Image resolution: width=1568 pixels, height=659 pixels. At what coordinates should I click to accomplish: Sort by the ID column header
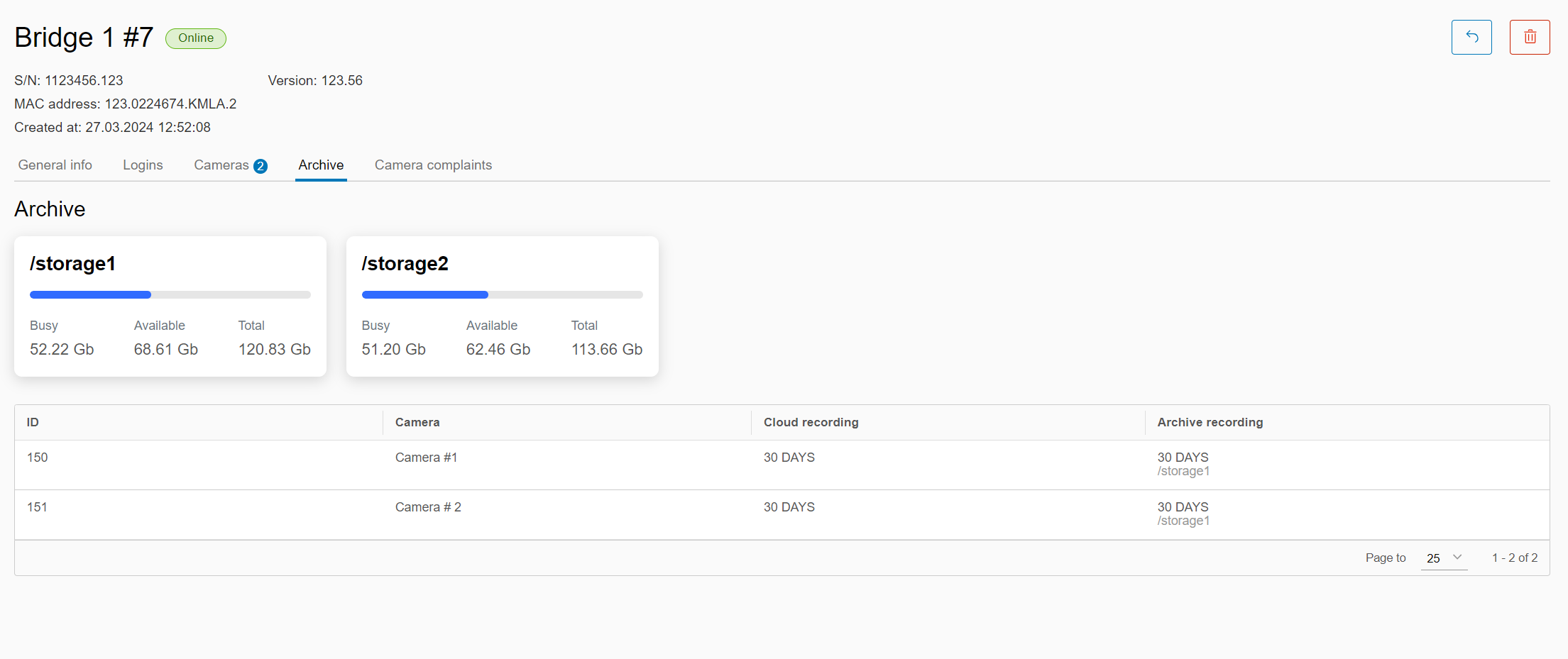point(33,423)
